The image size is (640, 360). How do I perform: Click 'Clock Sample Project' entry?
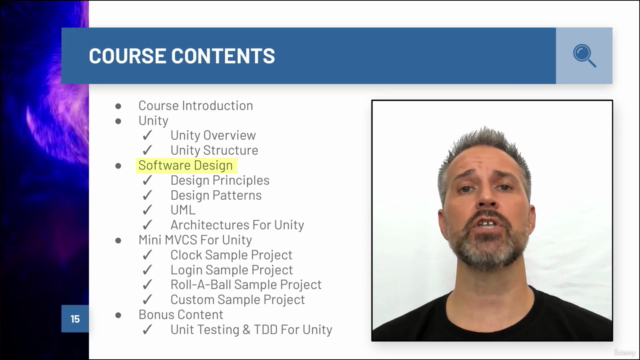(231, 255)
